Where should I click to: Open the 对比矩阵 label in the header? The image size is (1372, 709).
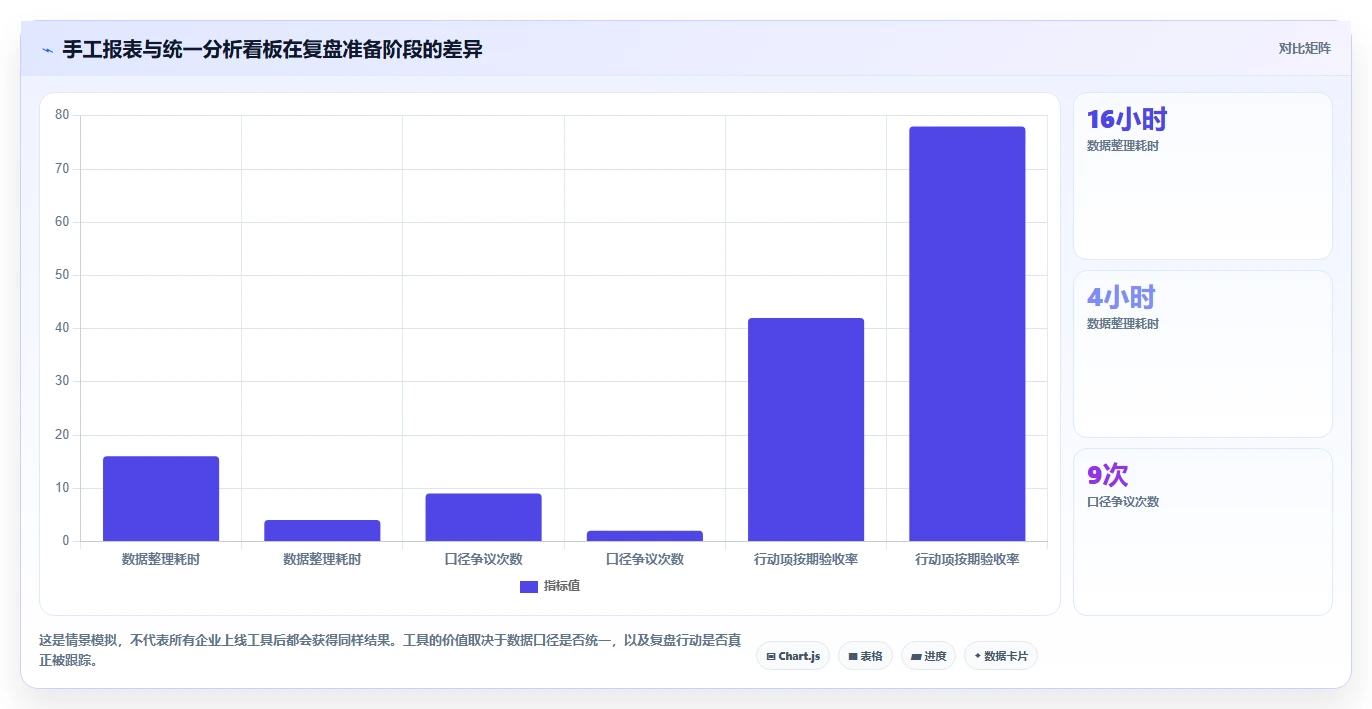pos(1305,48)
